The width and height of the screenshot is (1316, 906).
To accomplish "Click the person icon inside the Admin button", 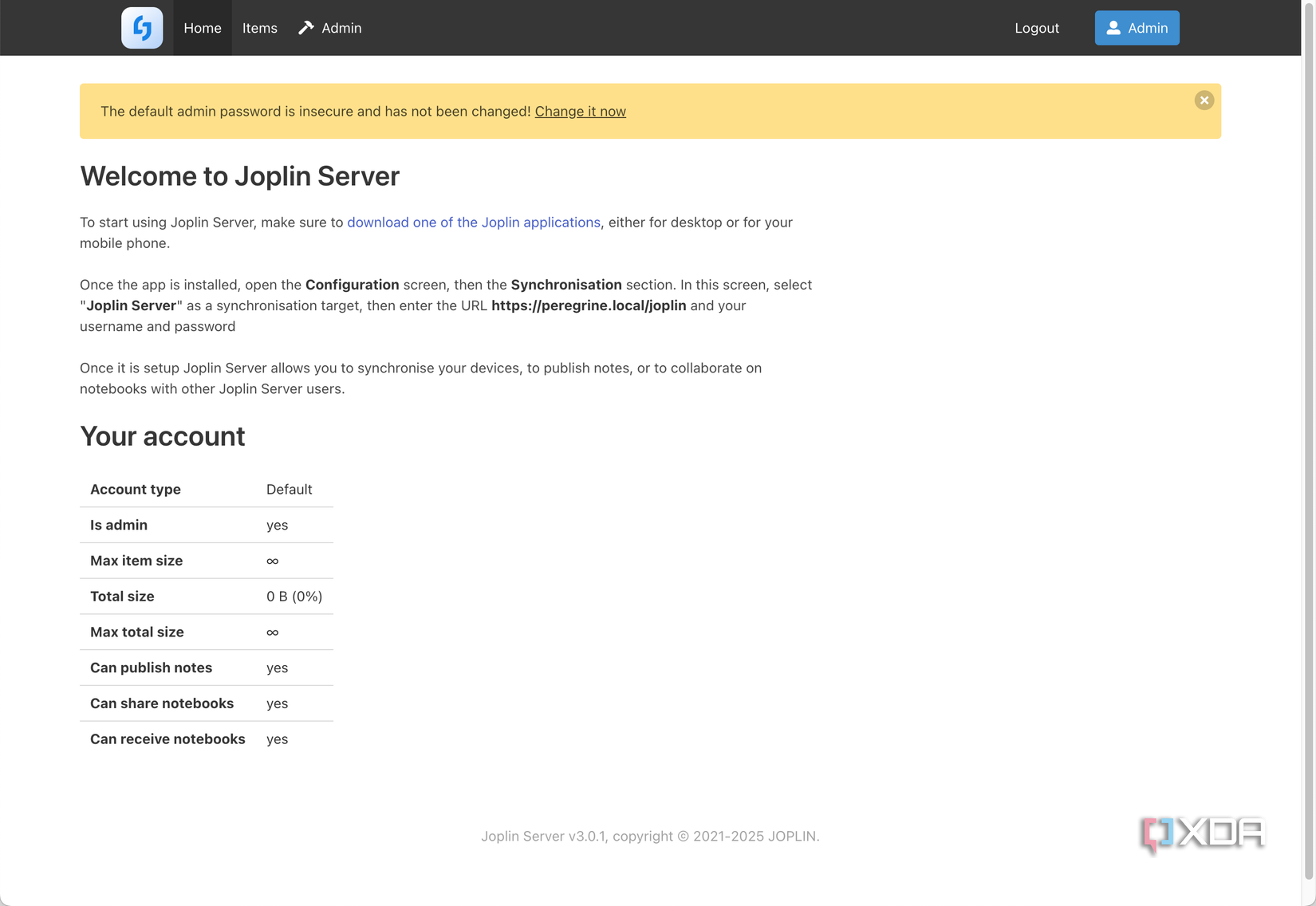I will click(x=1113, y=27).
